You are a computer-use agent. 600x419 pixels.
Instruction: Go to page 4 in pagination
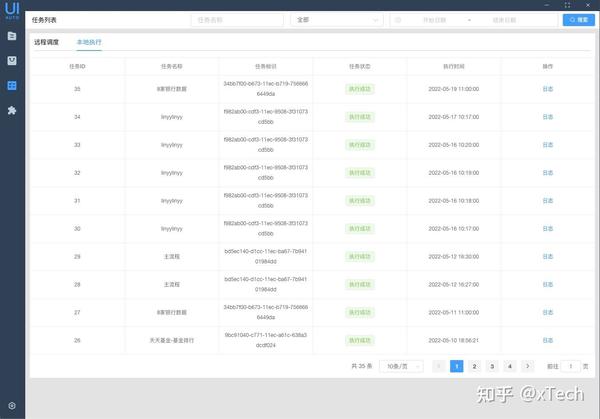[510, 366]
